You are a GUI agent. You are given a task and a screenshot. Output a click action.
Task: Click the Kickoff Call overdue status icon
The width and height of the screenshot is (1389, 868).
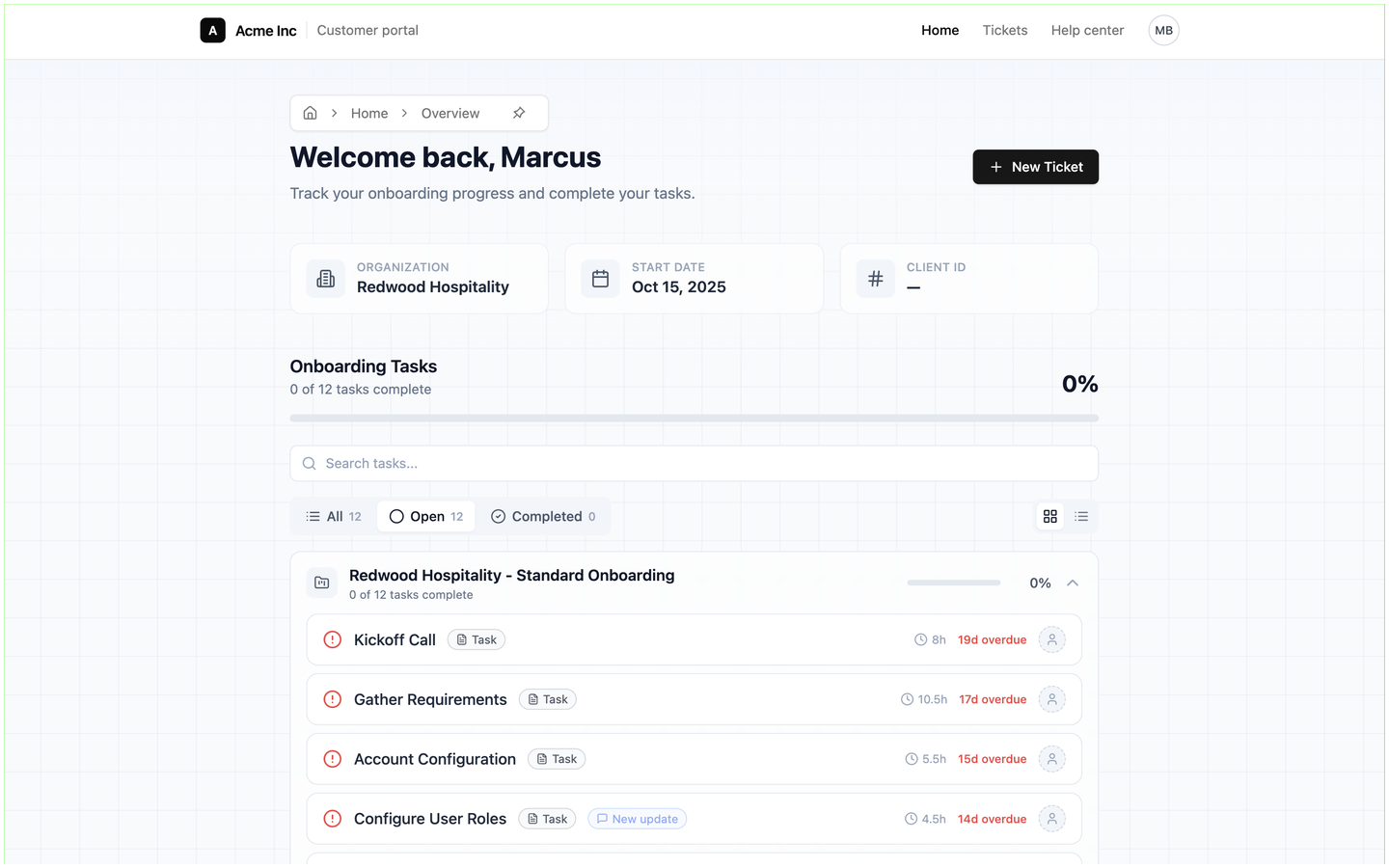[333, 639]
